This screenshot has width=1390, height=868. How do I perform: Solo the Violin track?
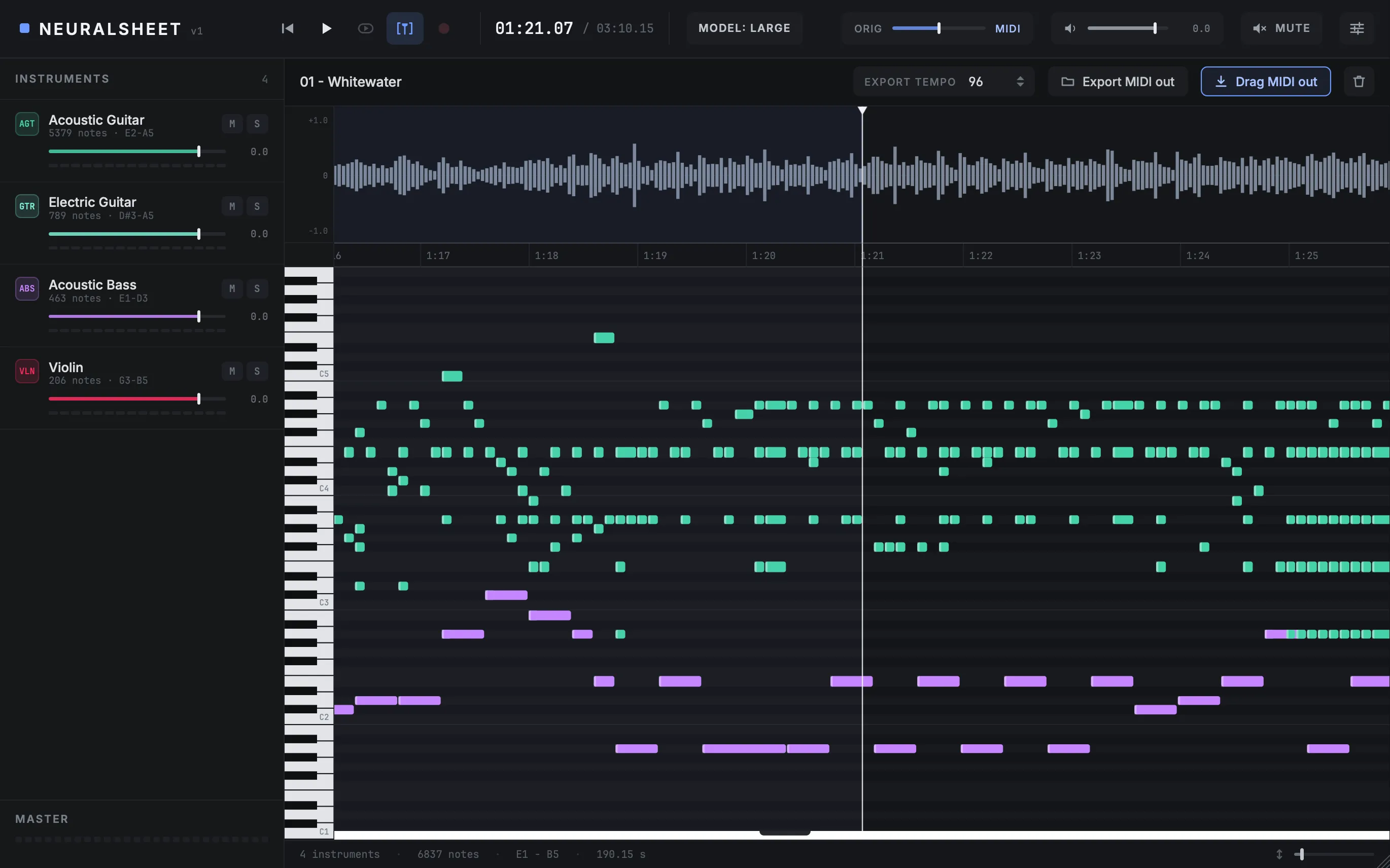[x=257, y=372]
